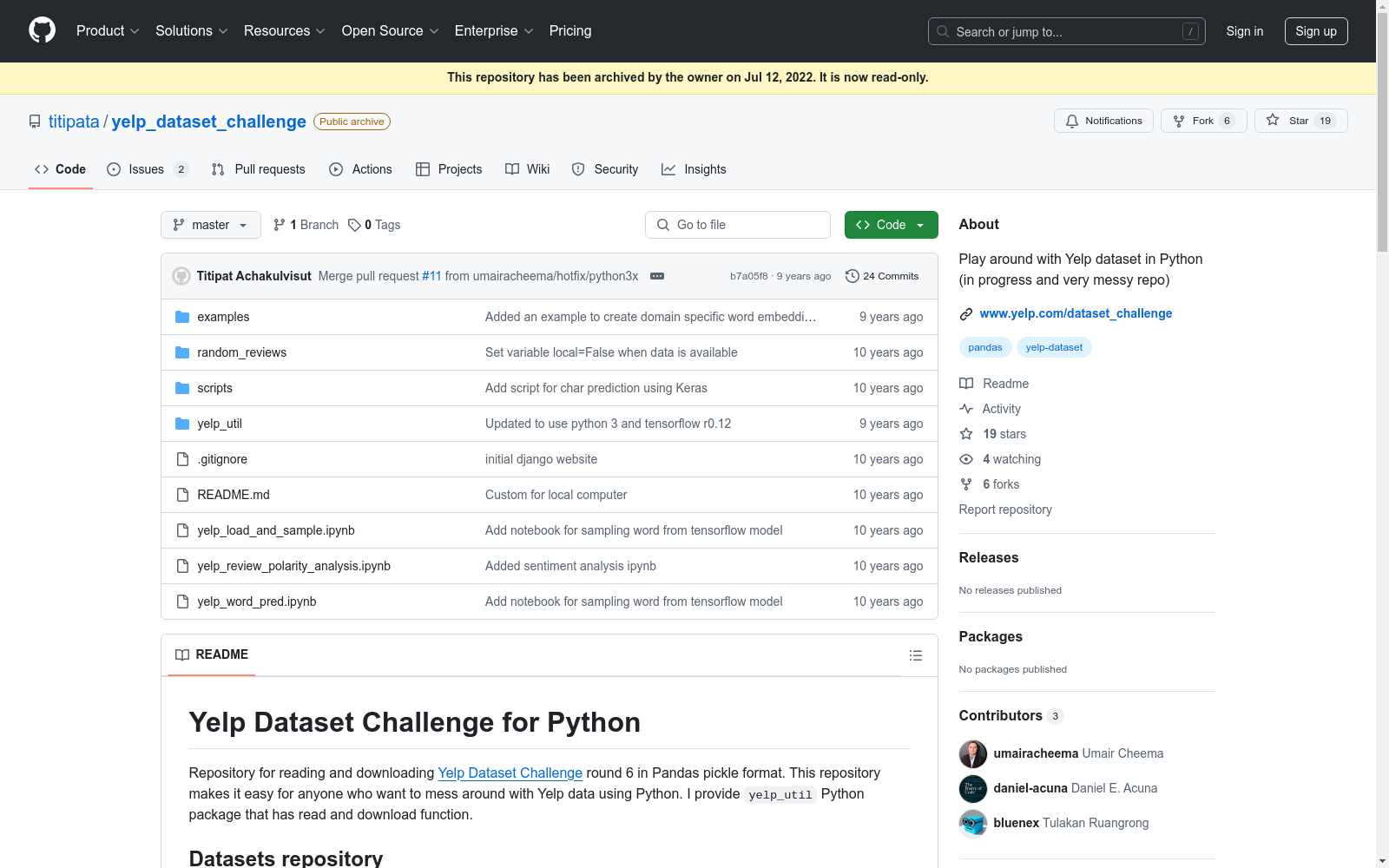Switch to the Security tab
1389x868 pixels.
605,169
